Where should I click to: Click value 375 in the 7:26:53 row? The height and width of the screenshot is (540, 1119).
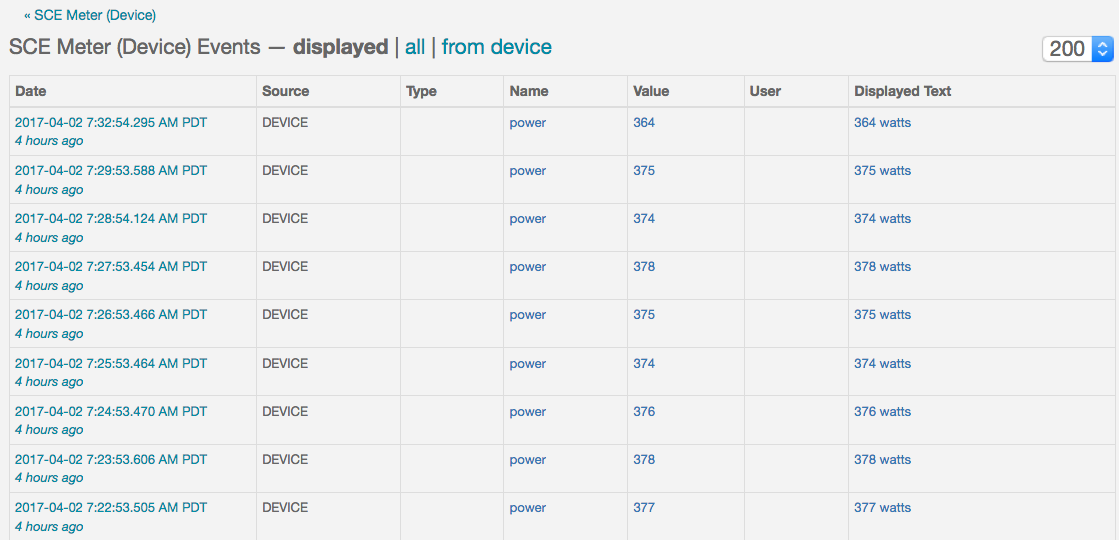[644, 315]
